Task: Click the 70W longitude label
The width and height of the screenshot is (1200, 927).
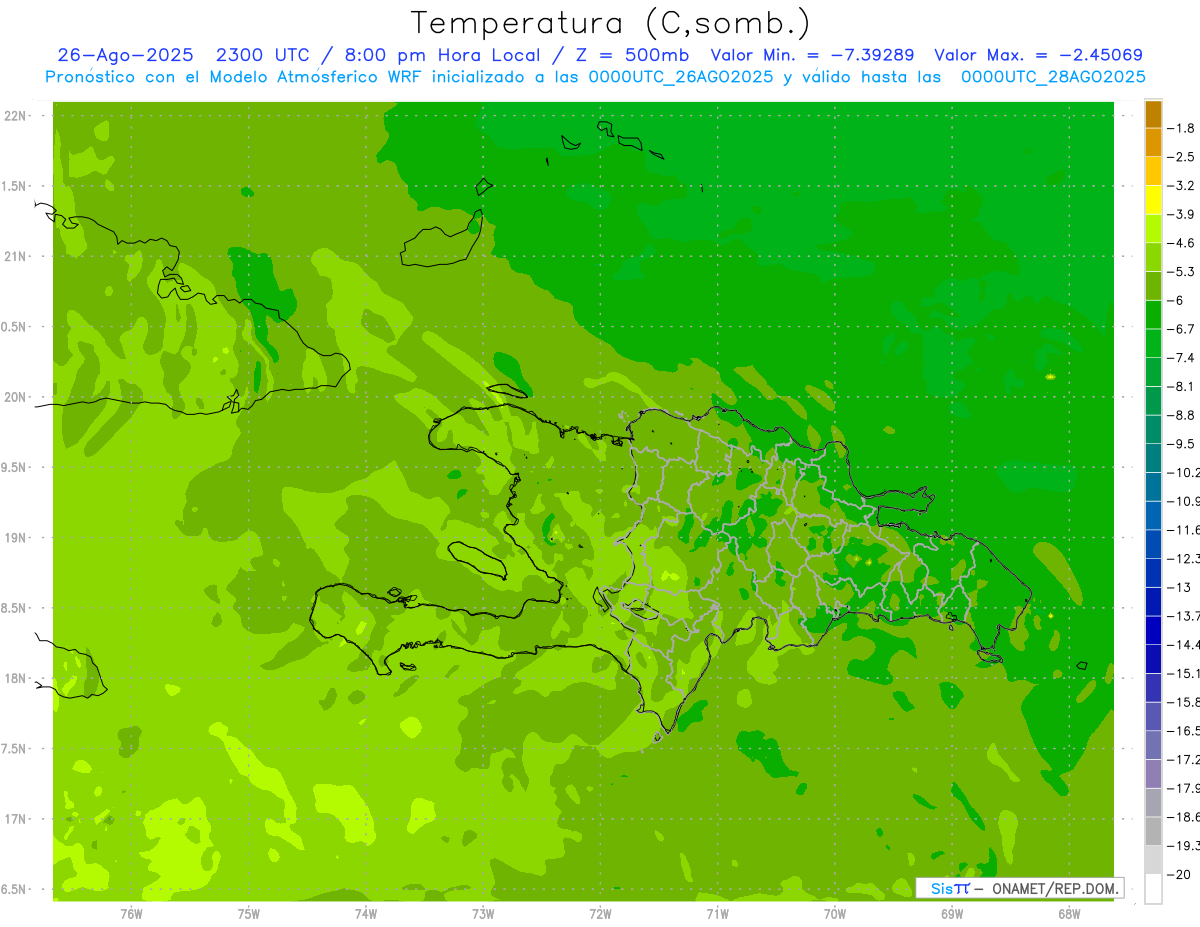Action: [834, 914]
